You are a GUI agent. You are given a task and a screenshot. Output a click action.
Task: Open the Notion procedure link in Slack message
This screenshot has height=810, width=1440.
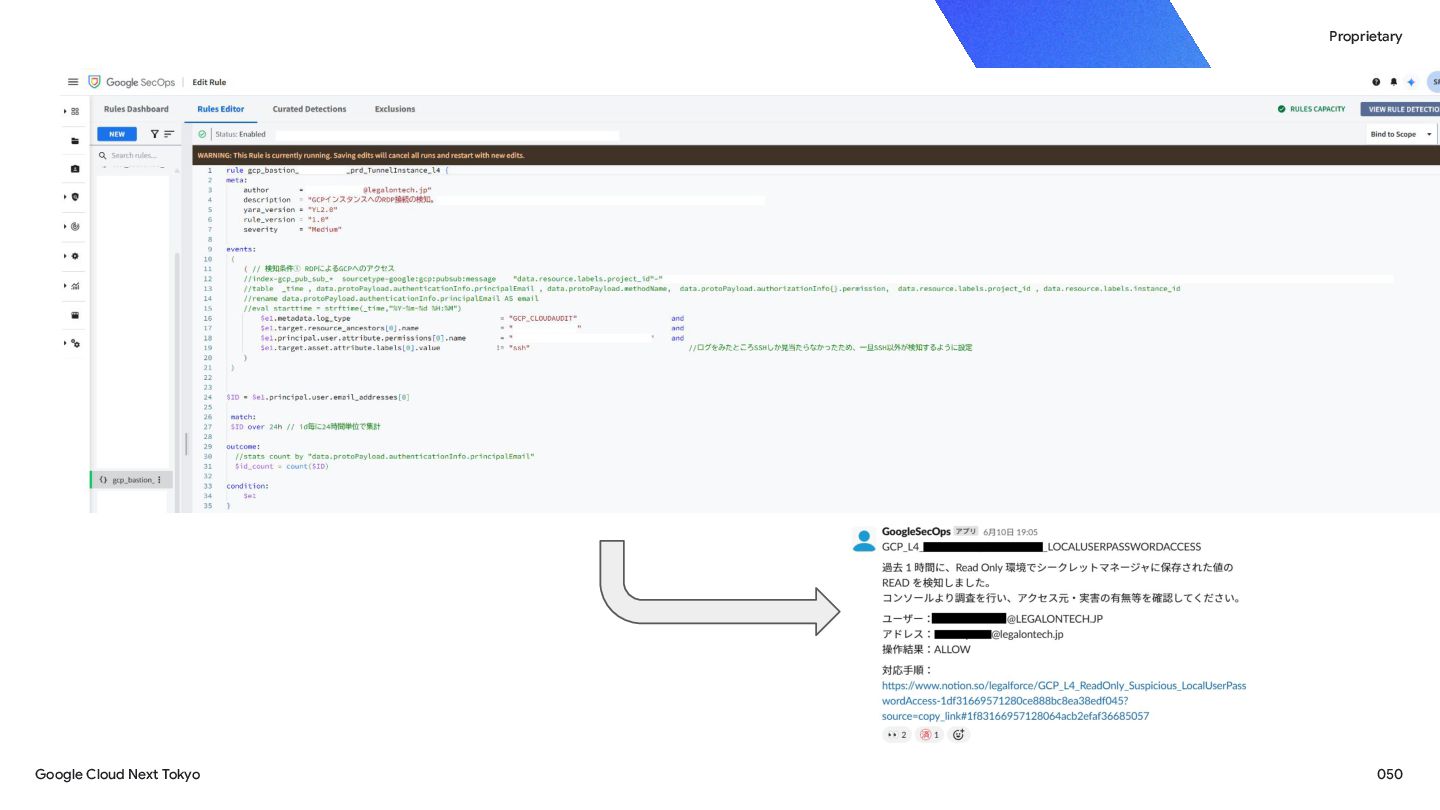pos(1064,701)
